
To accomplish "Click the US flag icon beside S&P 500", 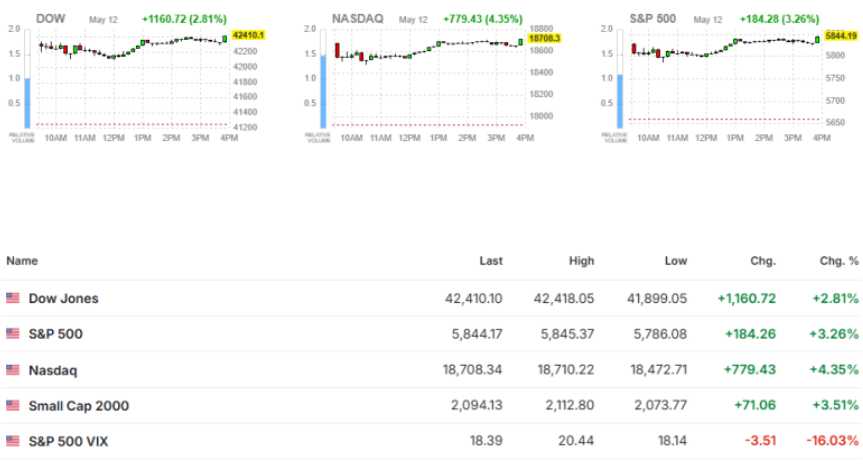I will (13, 333).
